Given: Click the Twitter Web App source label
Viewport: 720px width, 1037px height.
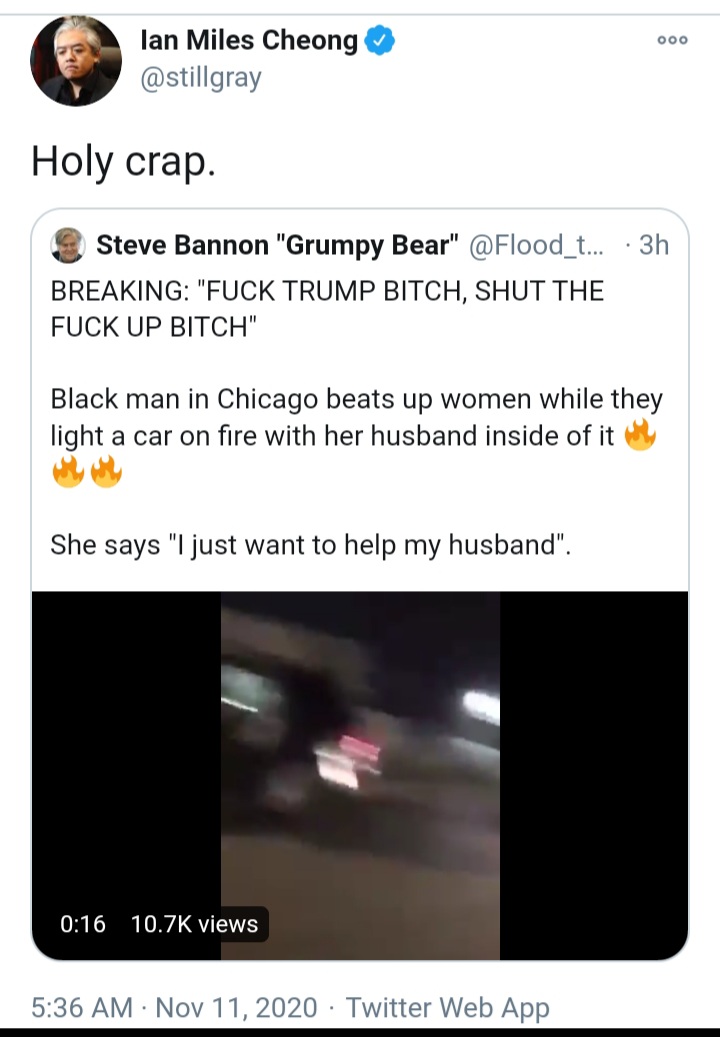Looking at the screenshot, I should click(448, 1008).
